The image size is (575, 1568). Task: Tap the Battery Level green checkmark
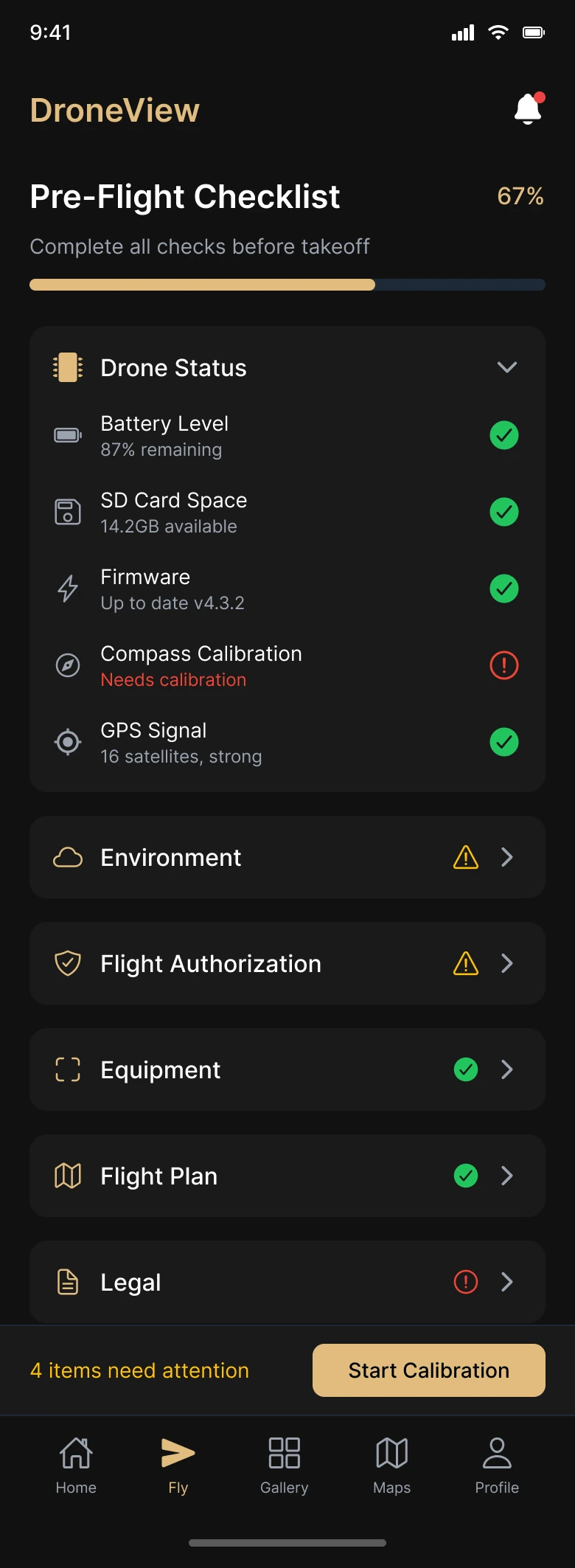tap(504, 435)
